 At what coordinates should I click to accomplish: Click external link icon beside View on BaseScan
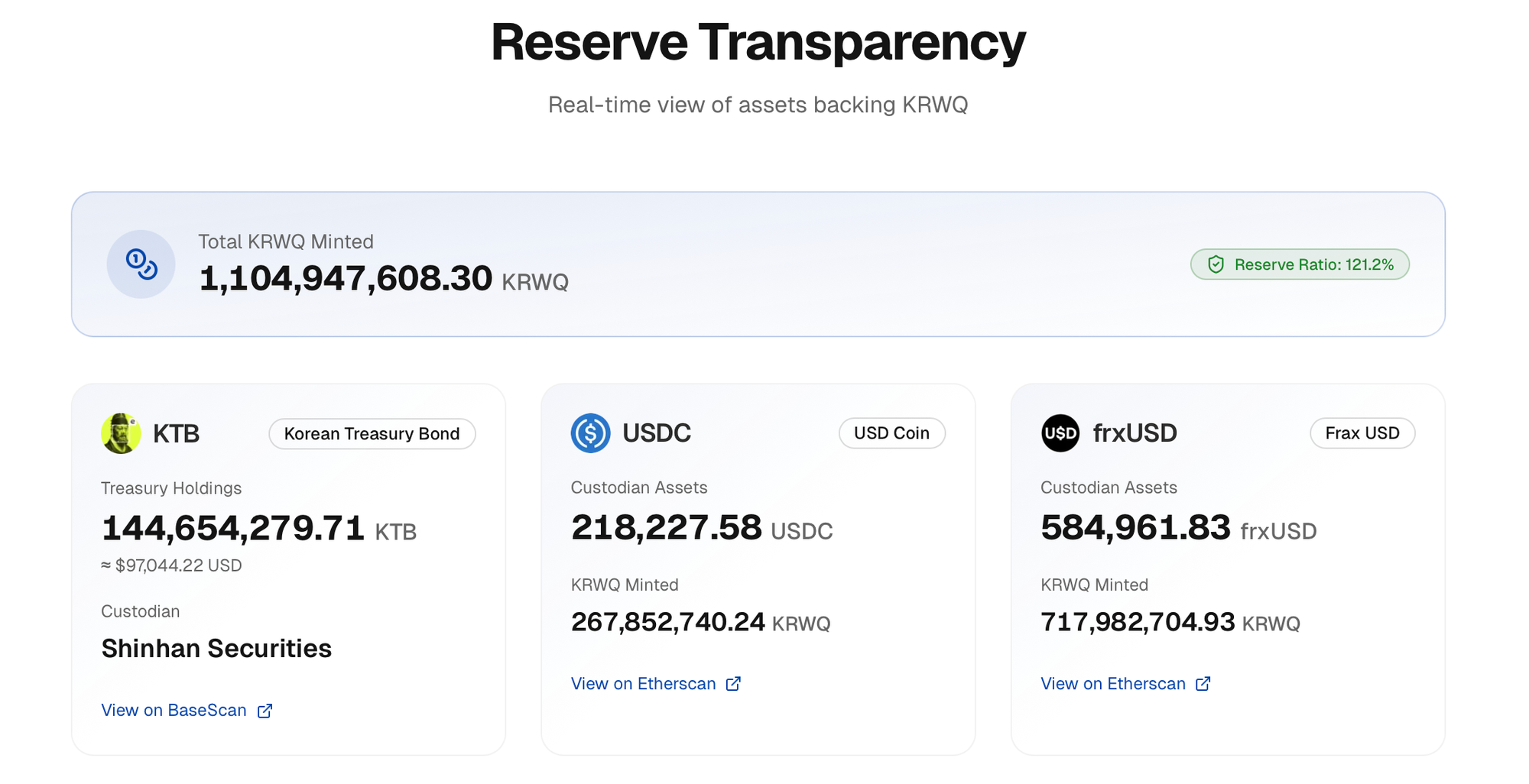pyautogui.click(x=265, y=711)
